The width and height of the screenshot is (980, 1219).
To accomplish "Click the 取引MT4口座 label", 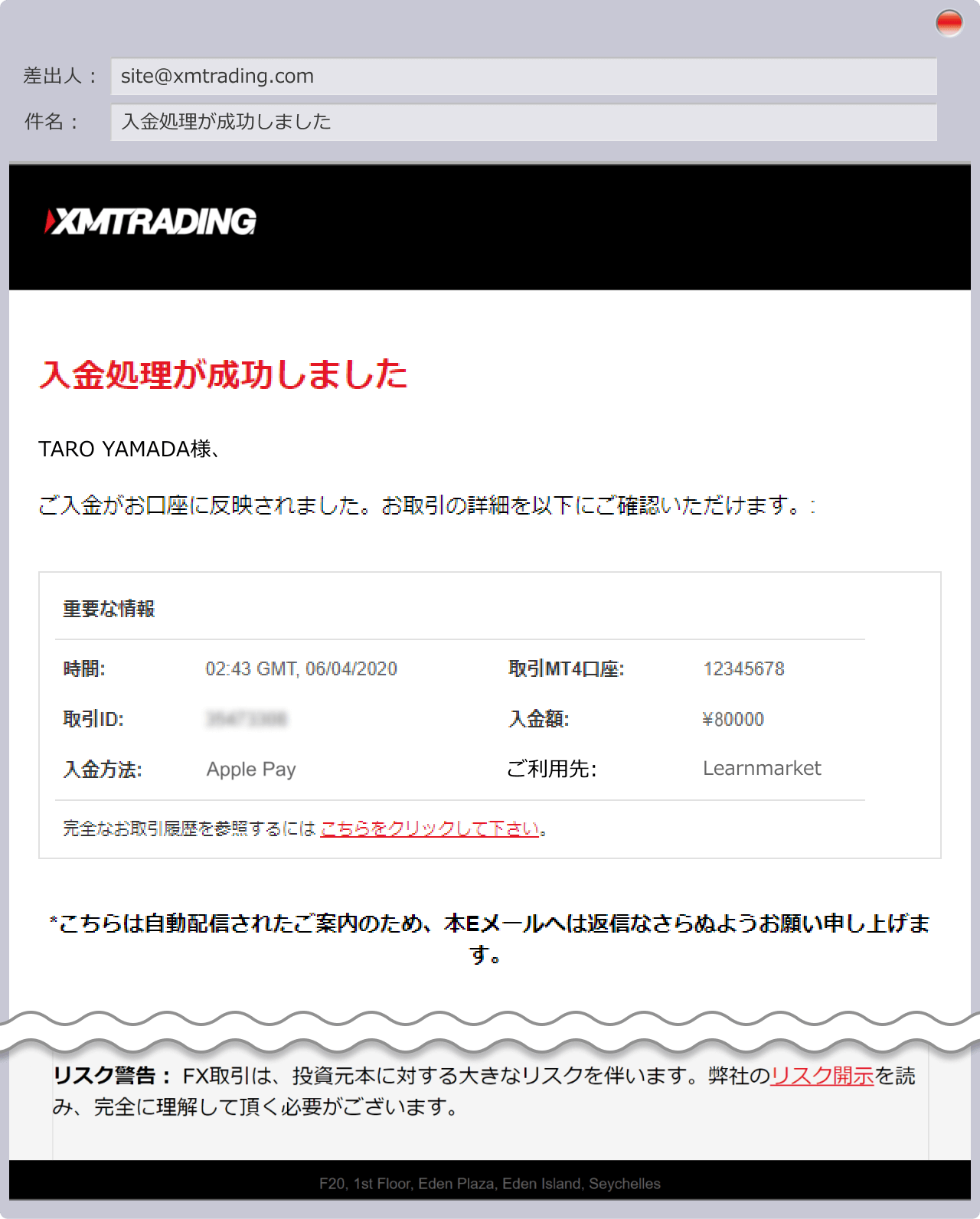I will [566, 668].
